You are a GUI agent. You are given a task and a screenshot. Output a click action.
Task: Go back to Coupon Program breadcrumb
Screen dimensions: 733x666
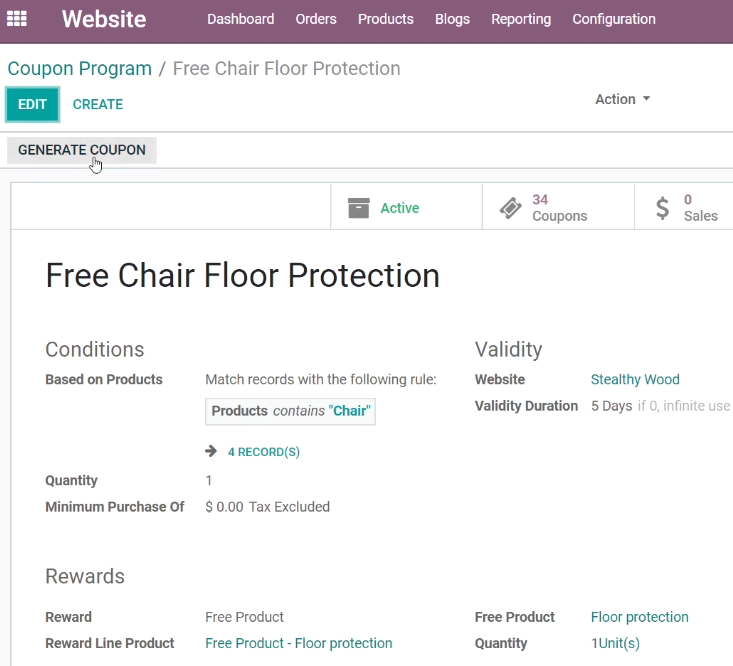coord(79,69)
